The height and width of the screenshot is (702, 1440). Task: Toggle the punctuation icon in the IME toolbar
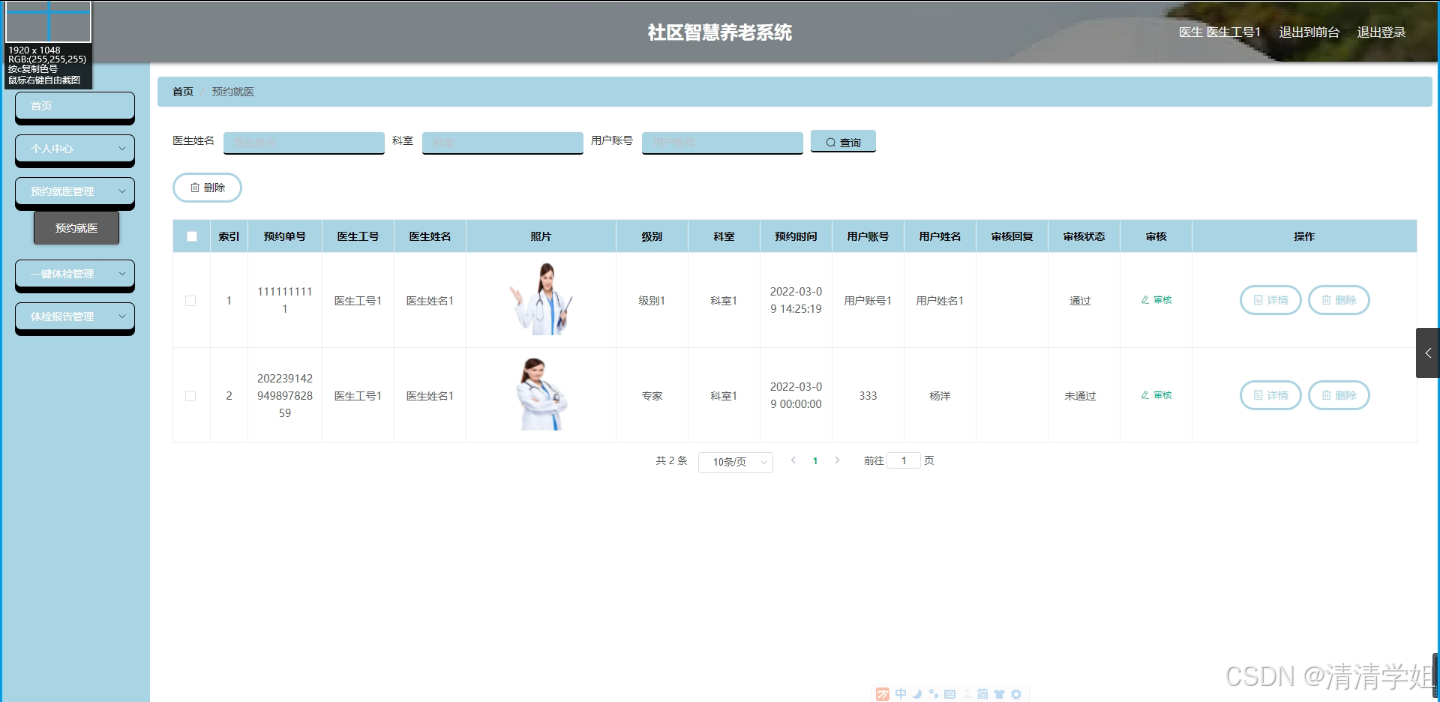click(x=933, y=694)
